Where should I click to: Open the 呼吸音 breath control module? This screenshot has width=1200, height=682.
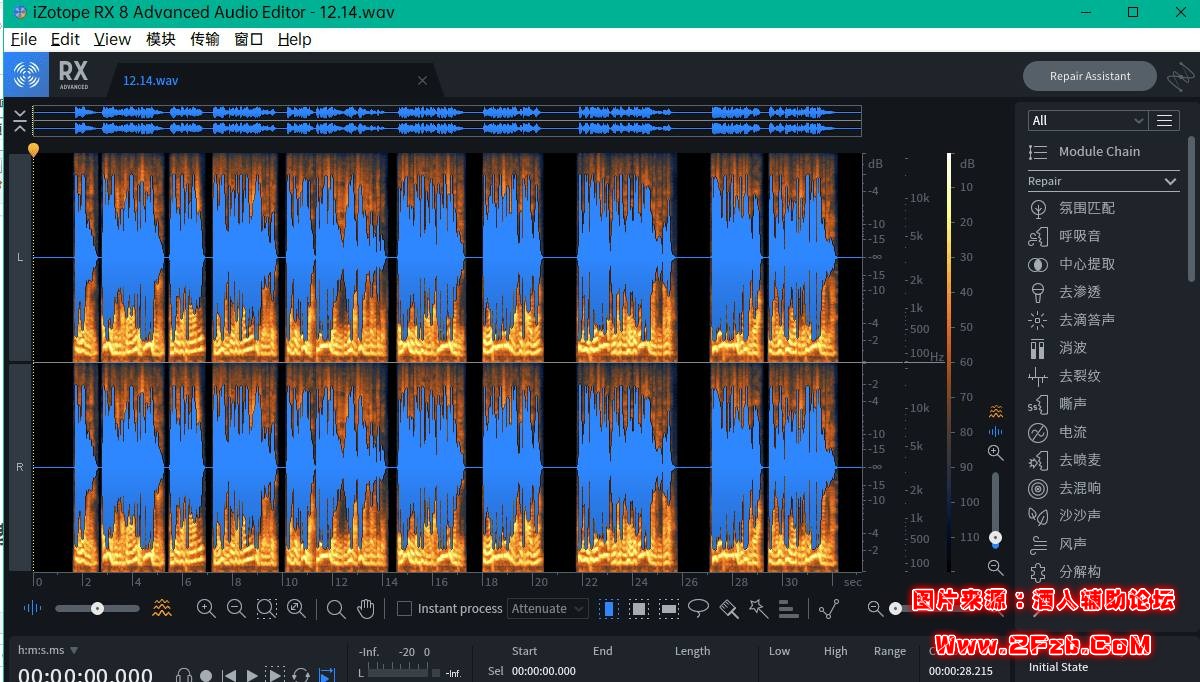1079,236
